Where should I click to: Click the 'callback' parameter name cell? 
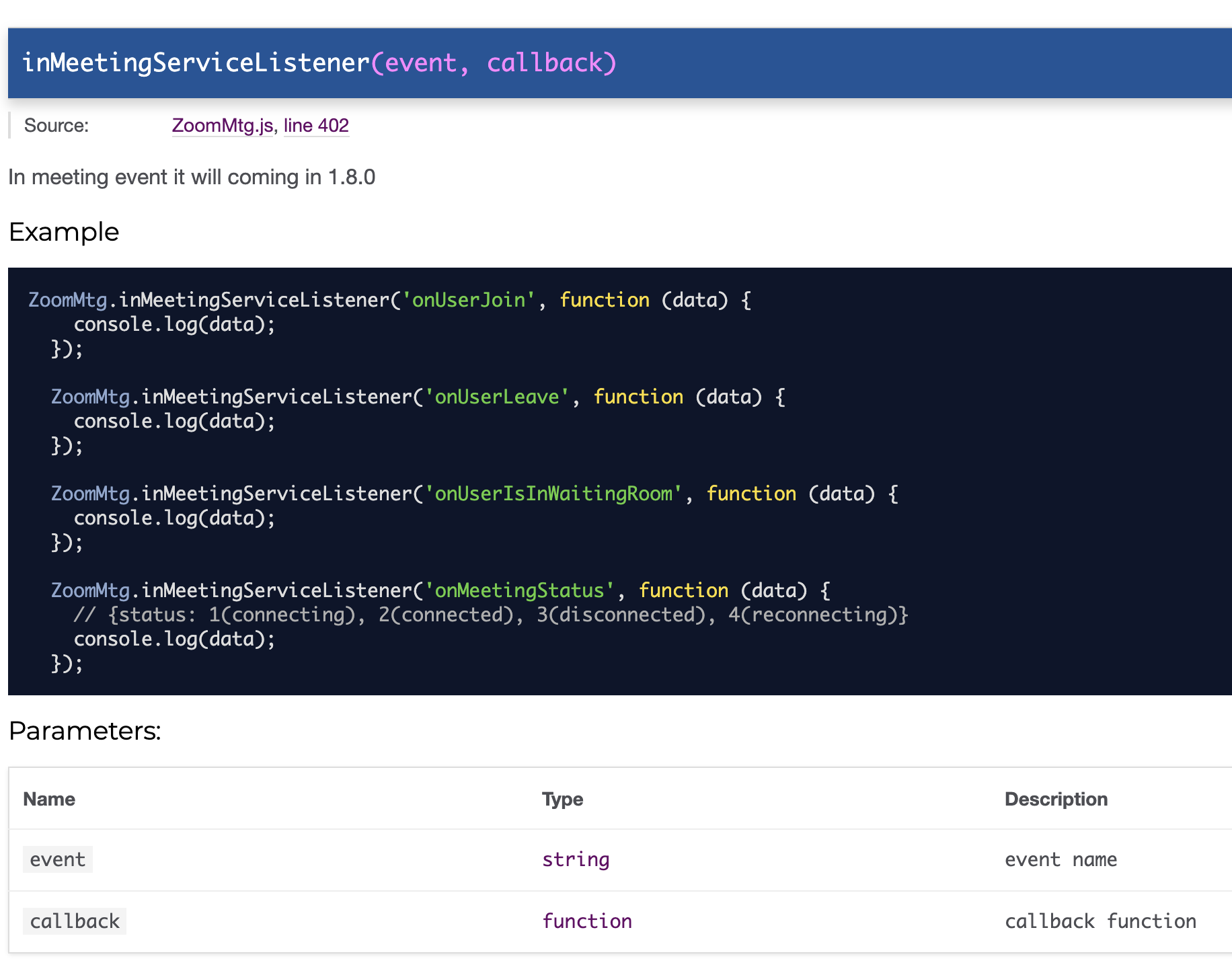point(75,921)
